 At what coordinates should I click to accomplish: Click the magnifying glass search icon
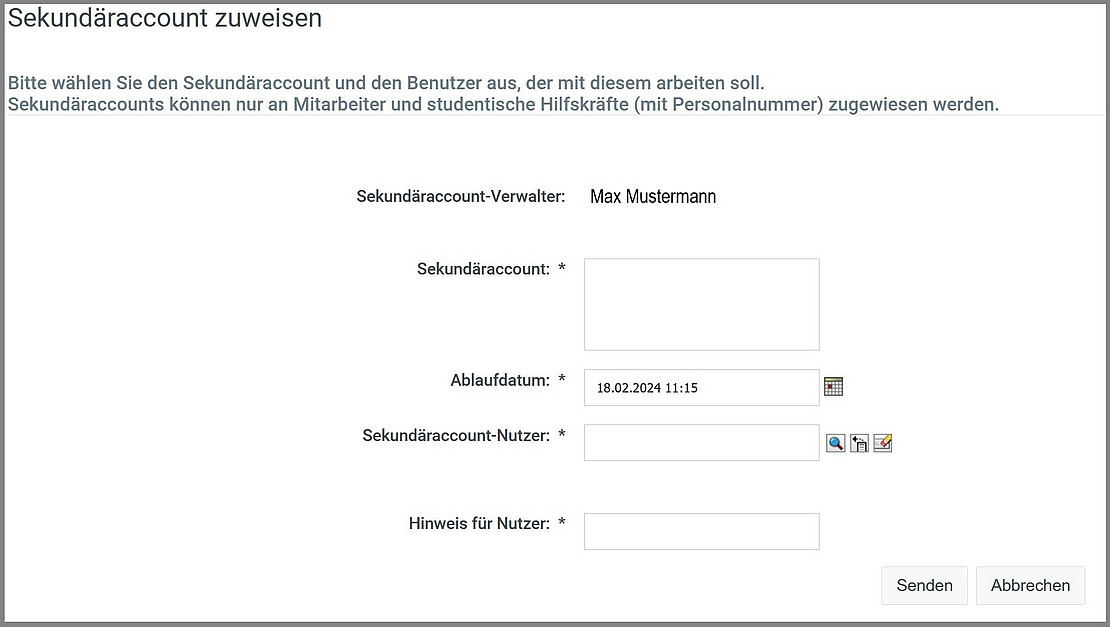(835, 443)
